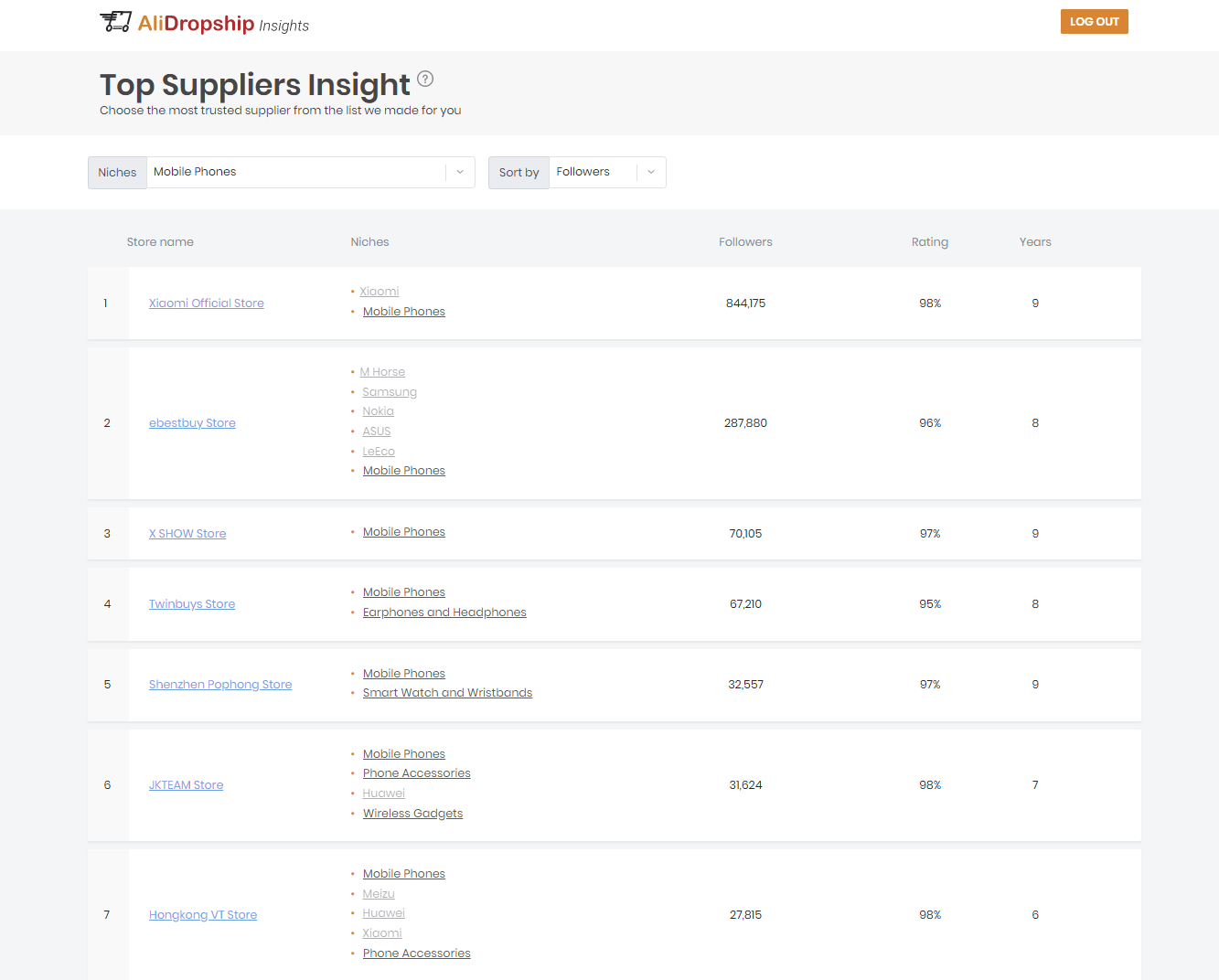Open the help tooltip beside Top Suppliers Insight
This screenshot has width=1219, height=980.
tap(425, 79)
